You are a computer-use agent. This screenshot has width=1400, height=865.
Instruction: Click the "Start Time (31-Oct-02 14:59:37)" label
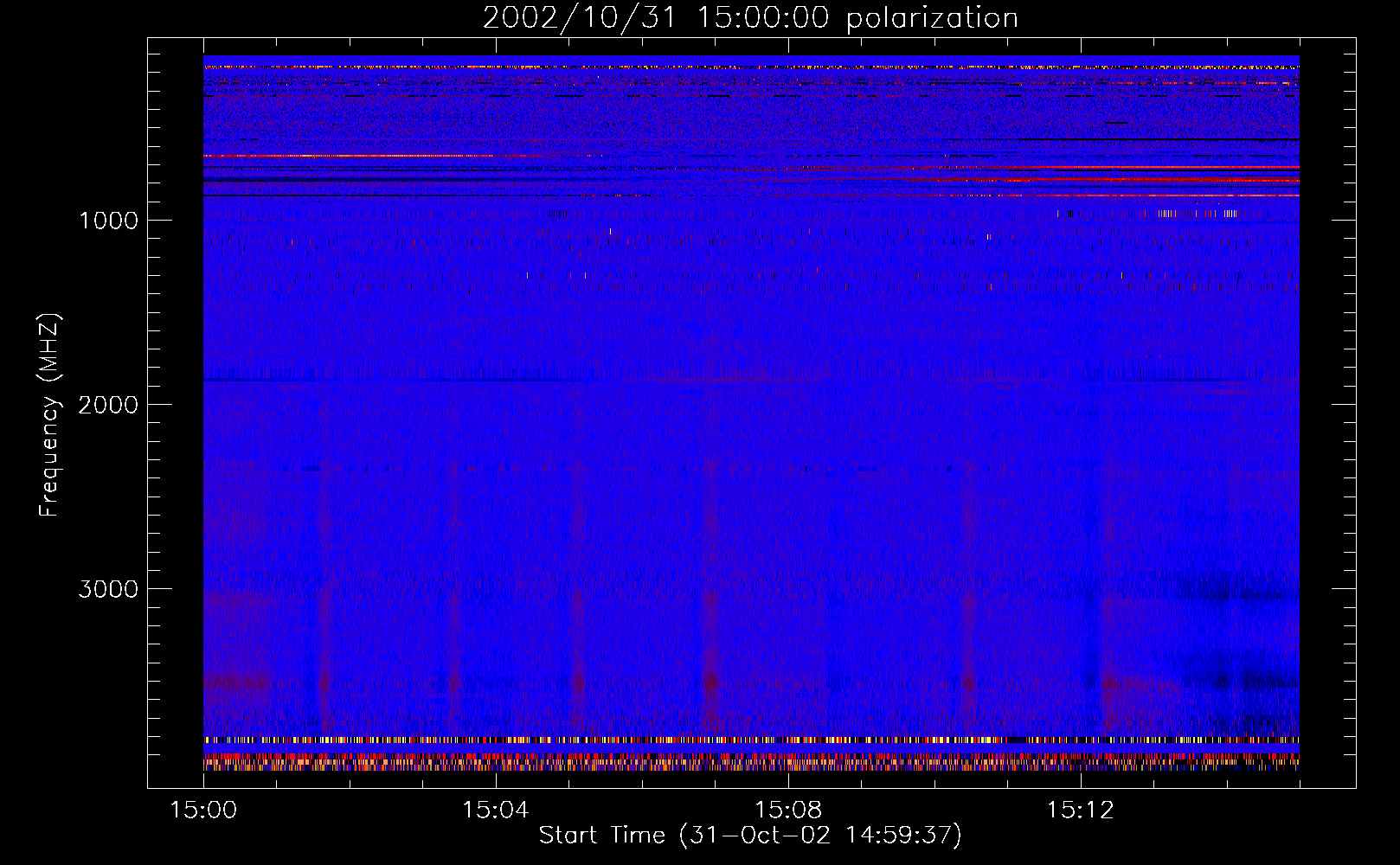[750, 835]
